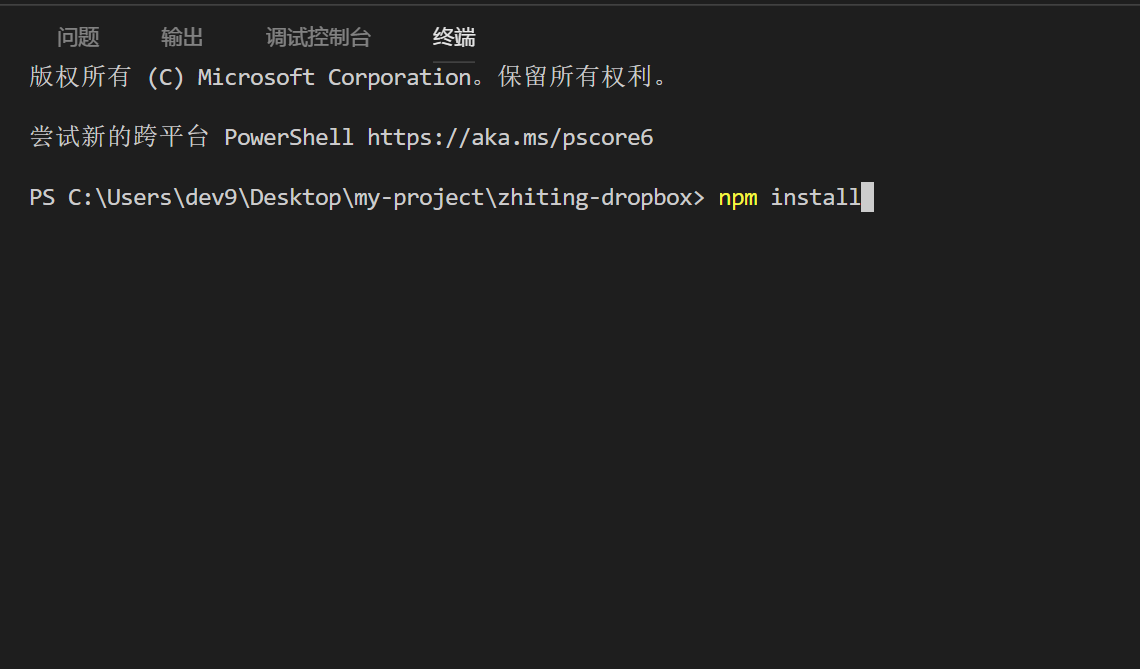Click the 保留所有权利 text

tap(574, 77)
